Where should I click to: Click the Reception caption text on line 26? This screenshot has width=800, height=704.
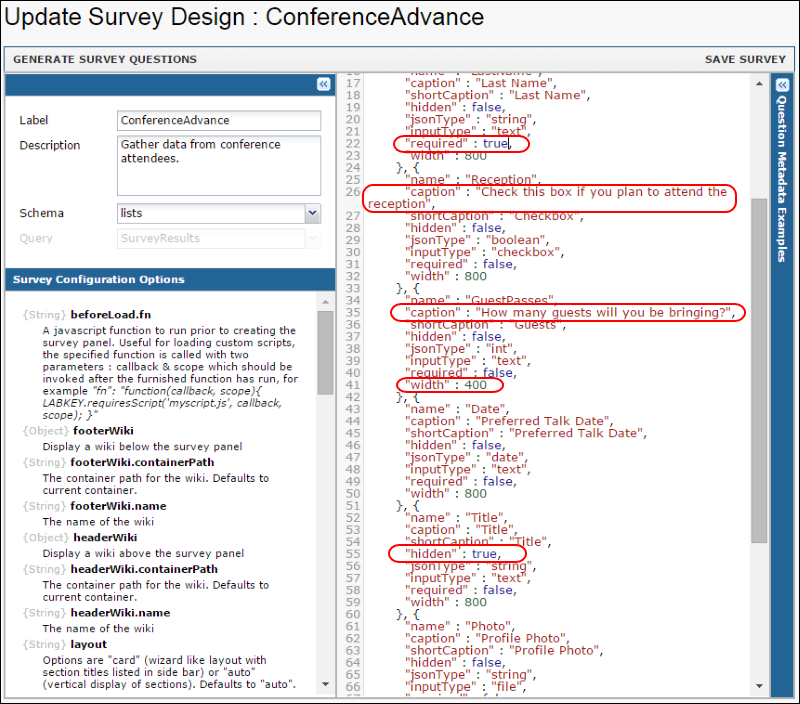(x=548, y=198)
